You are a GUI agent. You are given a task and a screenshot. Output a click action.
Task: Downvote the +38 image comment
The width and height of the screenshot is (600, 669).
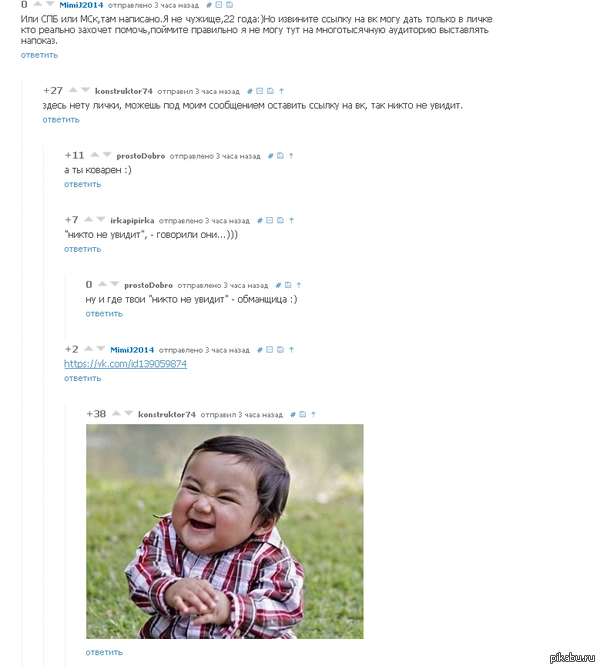128,413
